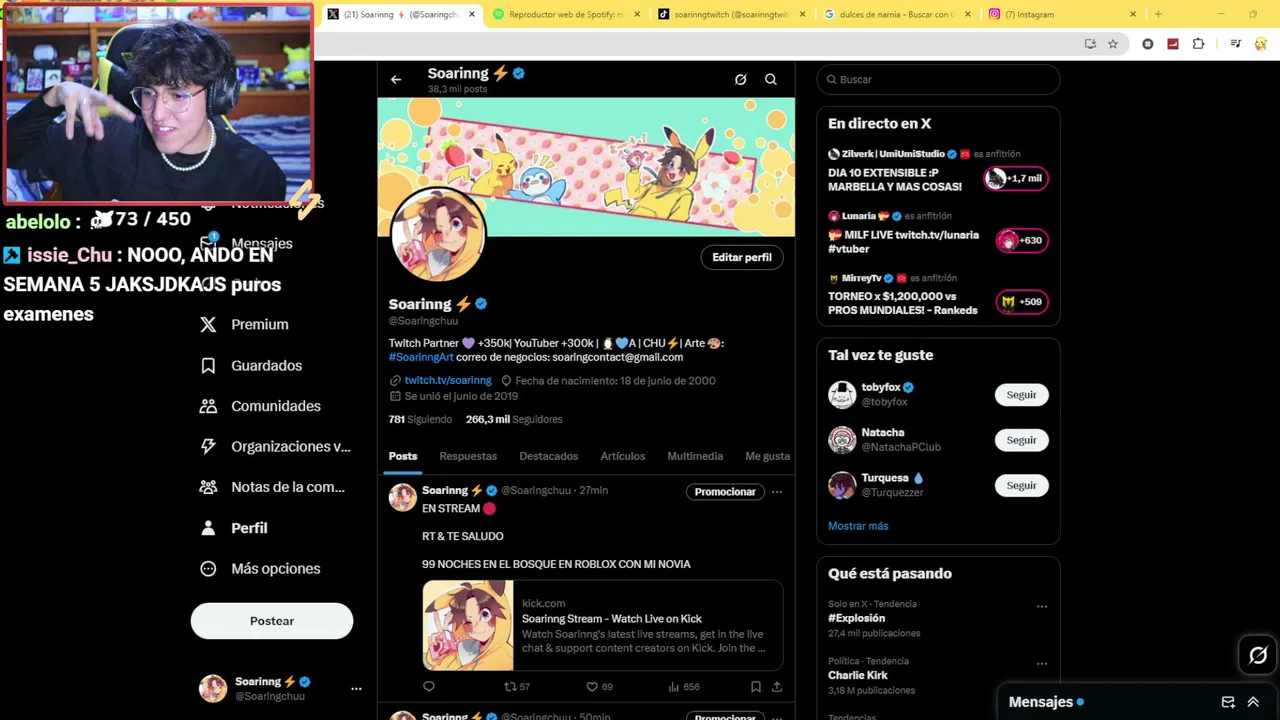1280x720 pixels.
Task: Open Más opciones circle icon
Action: (208, 569)
